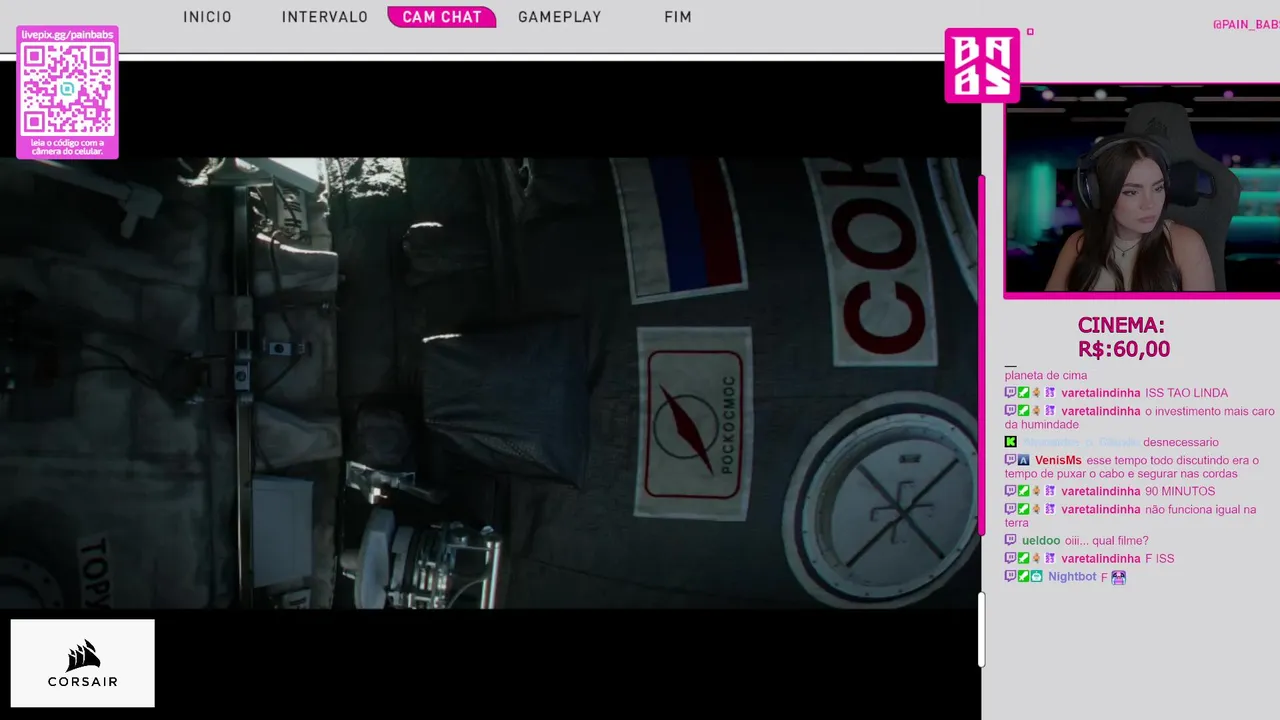Click Nightbot's teal robot badge
This screenshot has height=720, width=1280.
(1037, 577)
